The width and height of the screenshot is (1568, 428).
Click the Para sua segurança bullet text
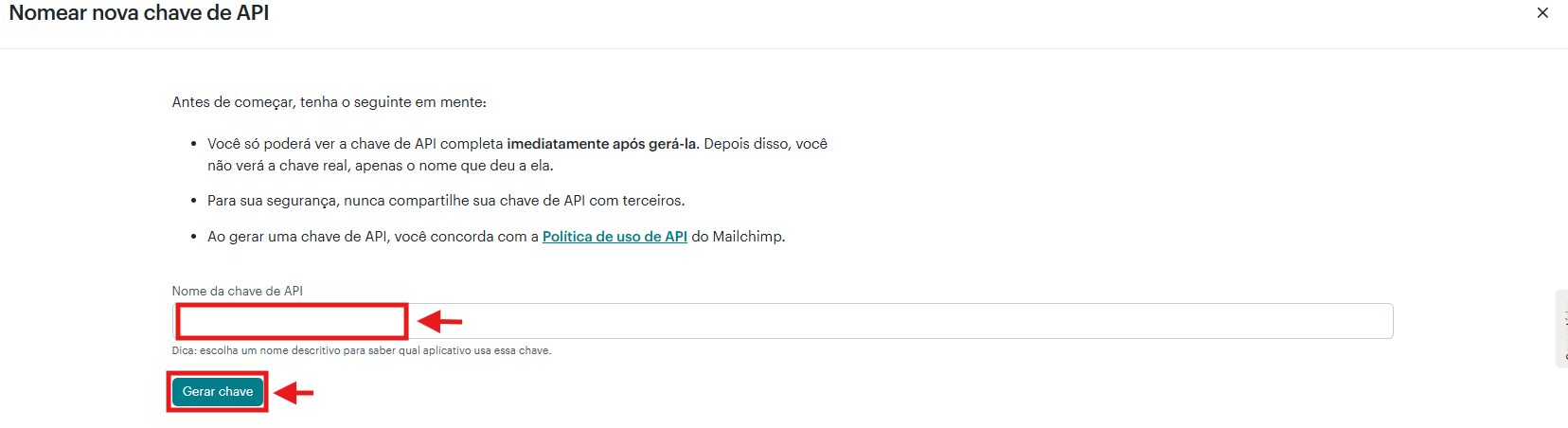pos(446,201)
